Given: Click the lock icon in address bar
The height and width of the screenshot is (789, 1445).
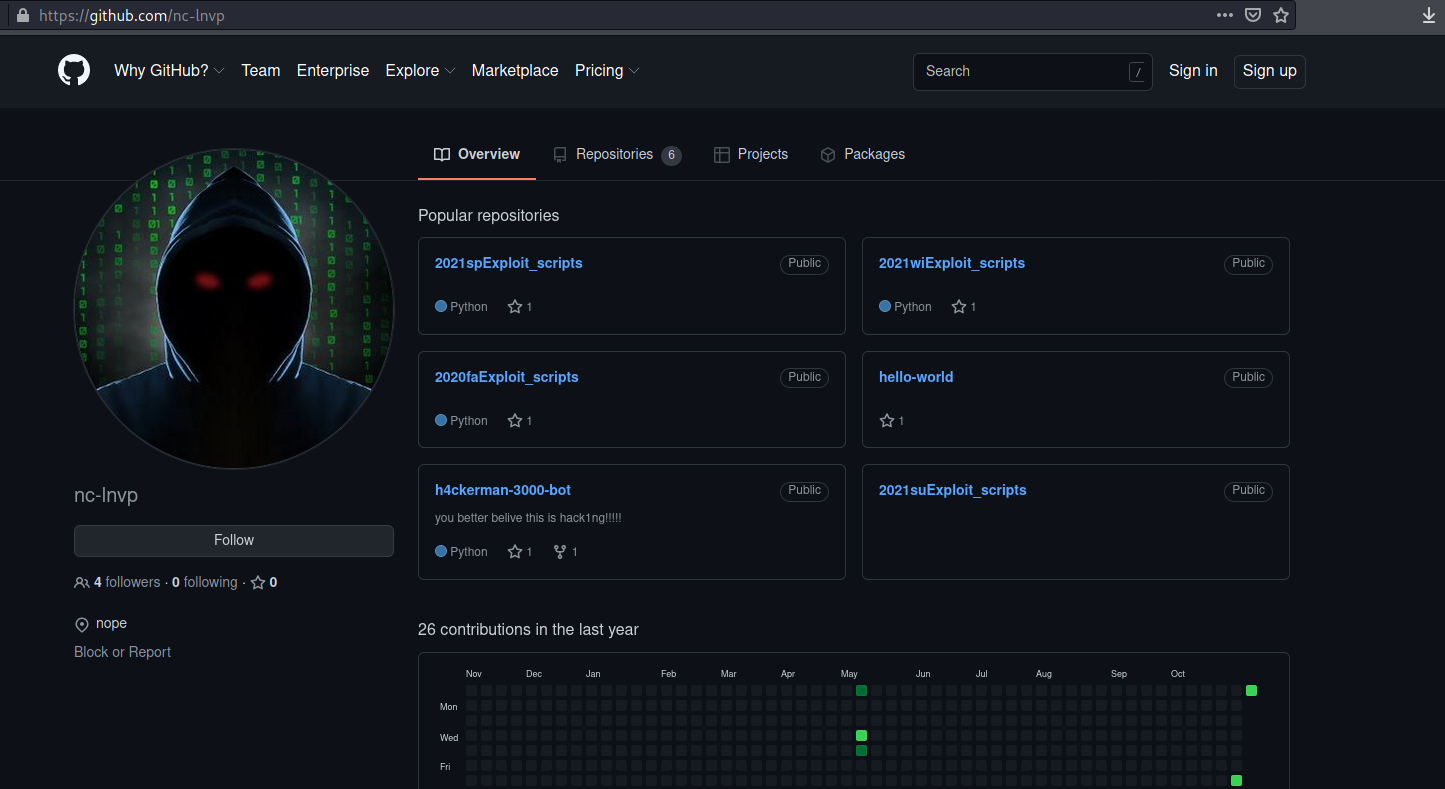Looking at the screenshot, I should (22, 16).
